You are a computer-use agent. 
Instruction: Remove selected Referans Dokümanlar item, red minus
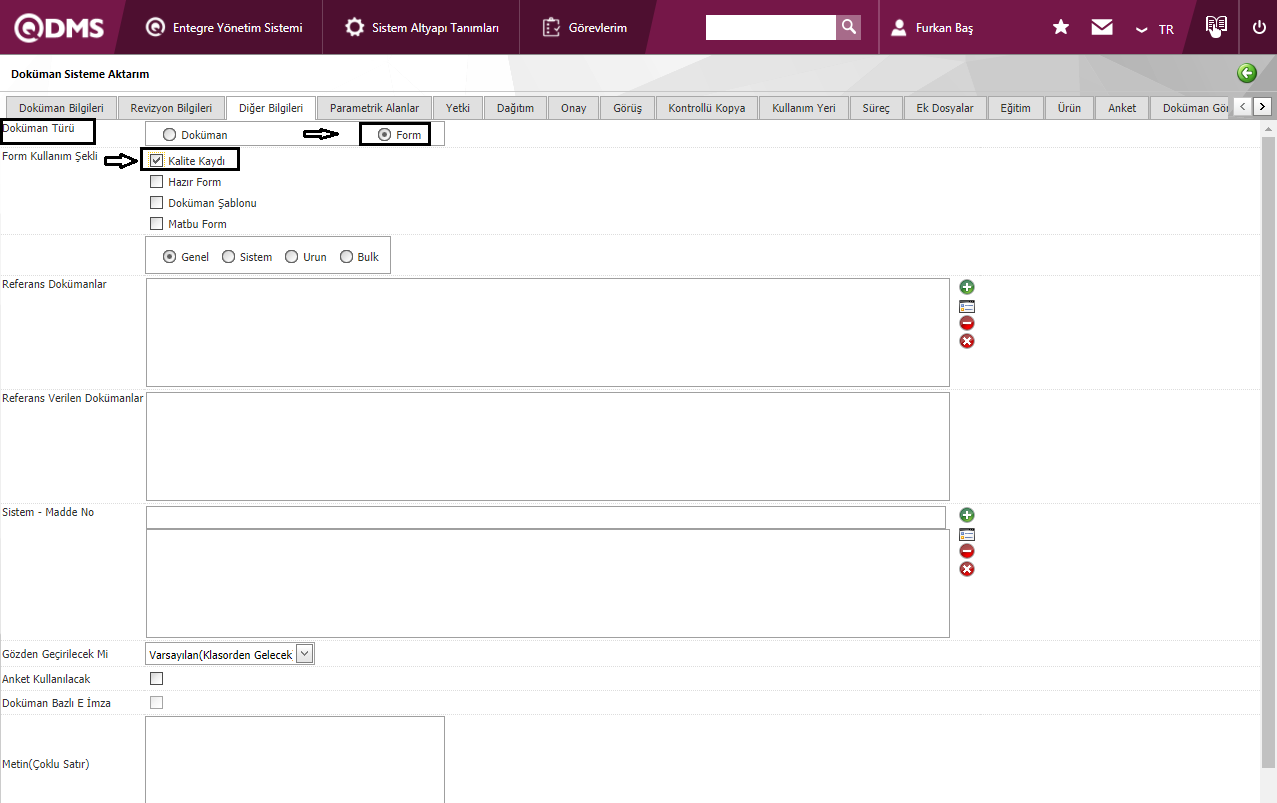pyautogui.click(x=967, y=323)
